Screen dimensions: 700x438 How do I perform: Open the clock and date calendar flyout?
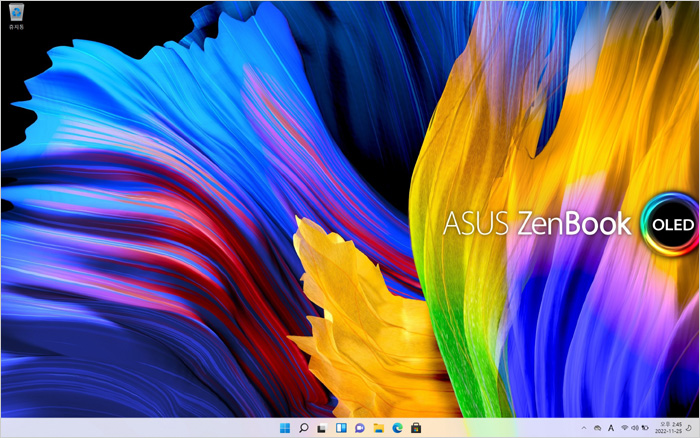pos(668,428)
